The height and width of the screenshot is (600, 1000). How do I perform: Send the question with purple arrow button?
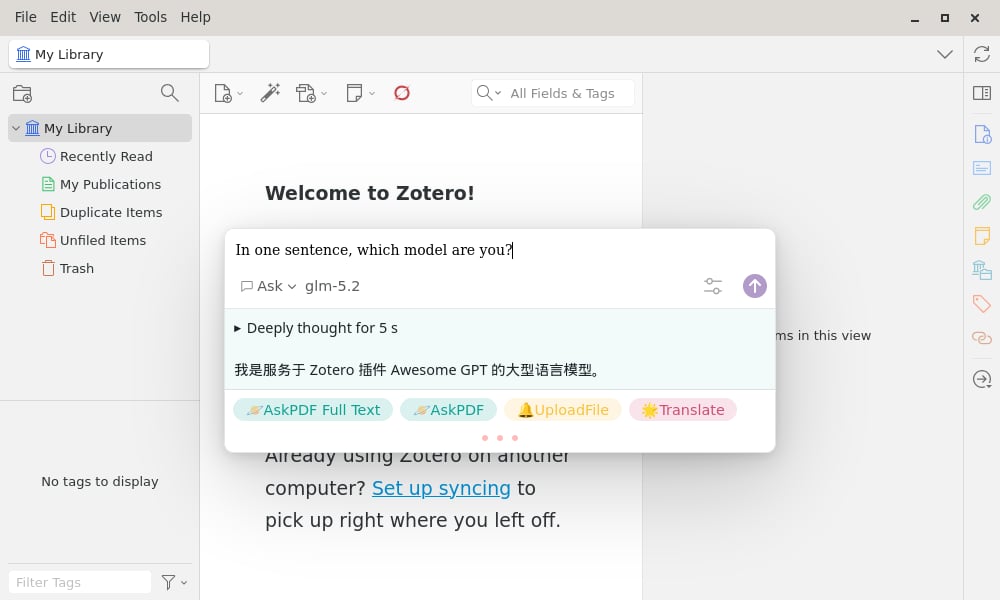[754, 286]
